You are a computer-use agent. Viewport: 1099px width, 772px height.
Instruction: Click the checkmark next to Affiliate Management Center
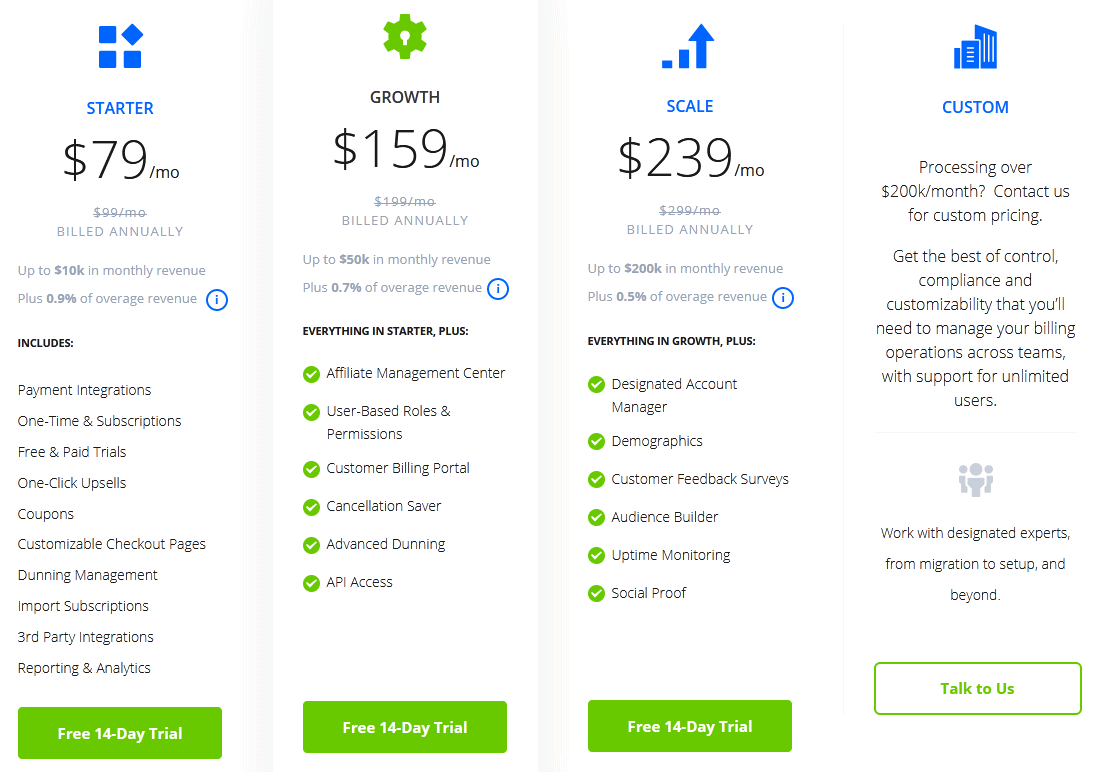pyautogui.click(x=311, y=373)
